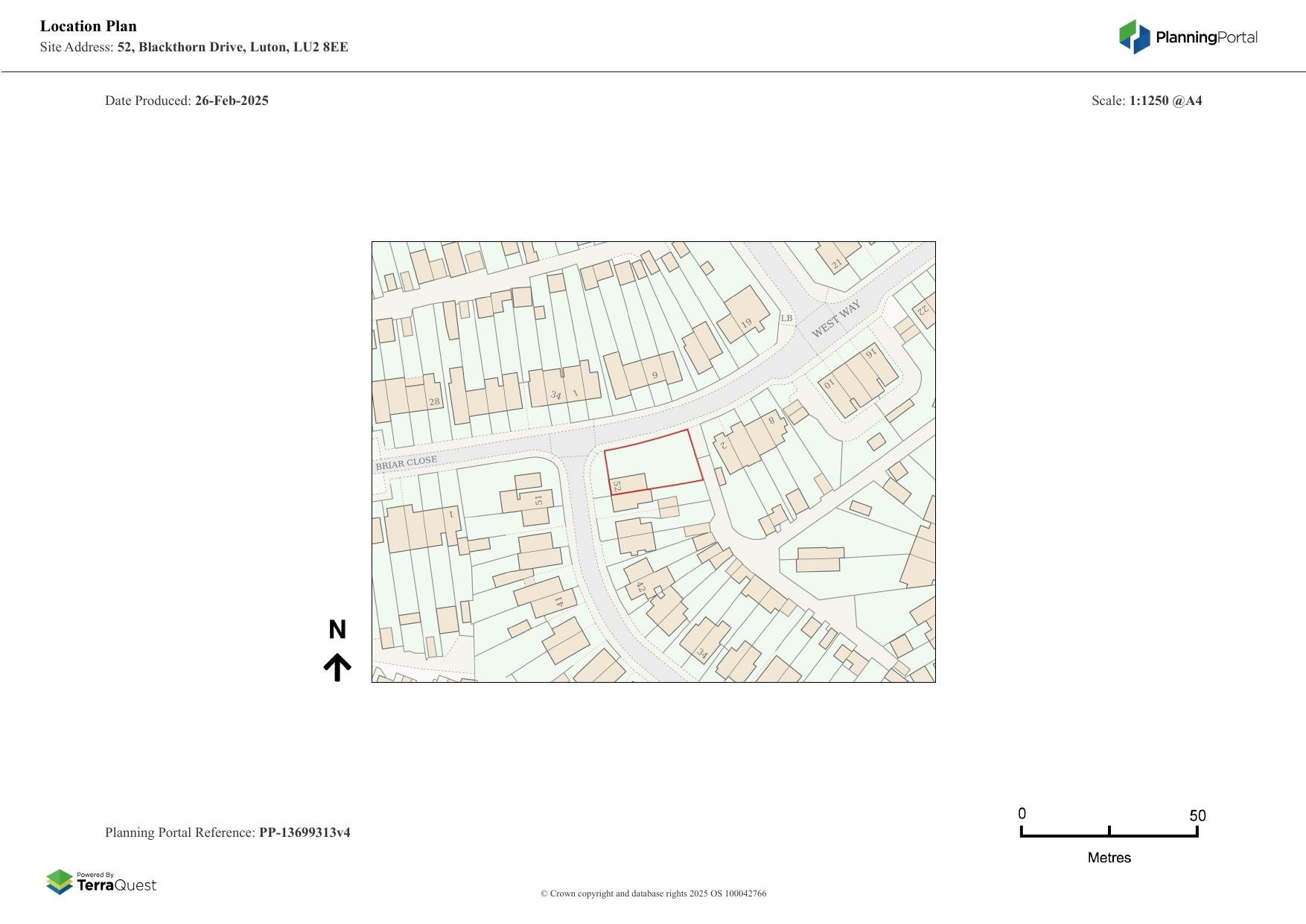Click the Metres label under scale bar
1306x924 pixels.
[x=1109, y=858]
